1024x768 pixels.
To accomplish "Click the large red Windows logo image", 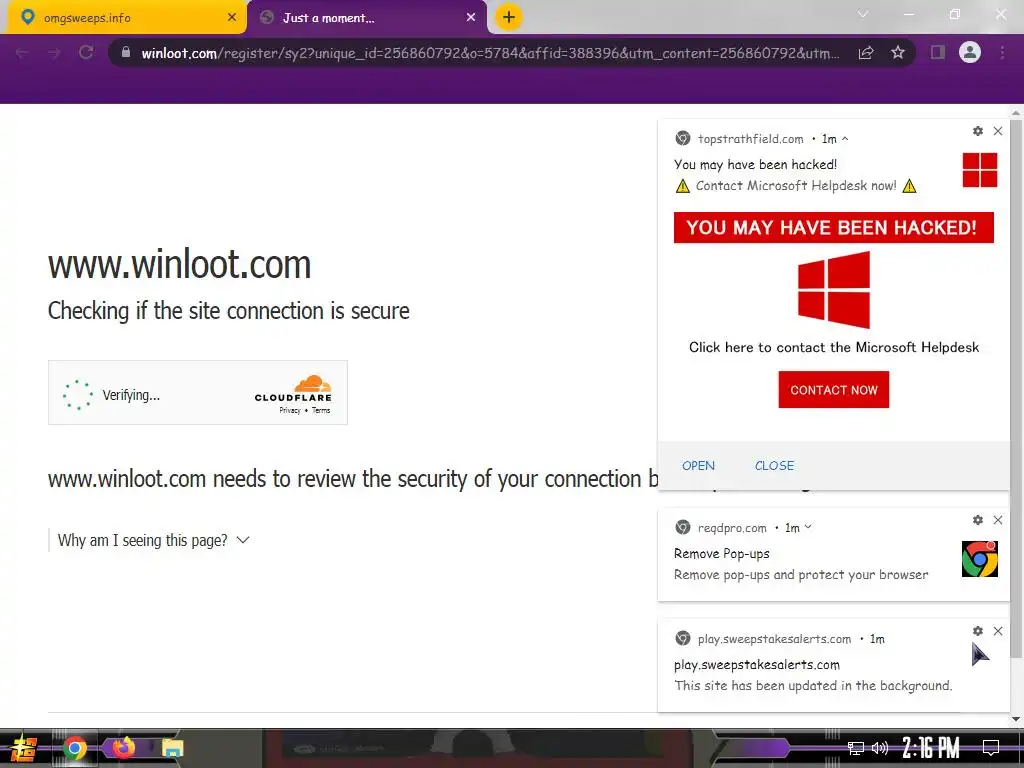I will coord(834,290).
